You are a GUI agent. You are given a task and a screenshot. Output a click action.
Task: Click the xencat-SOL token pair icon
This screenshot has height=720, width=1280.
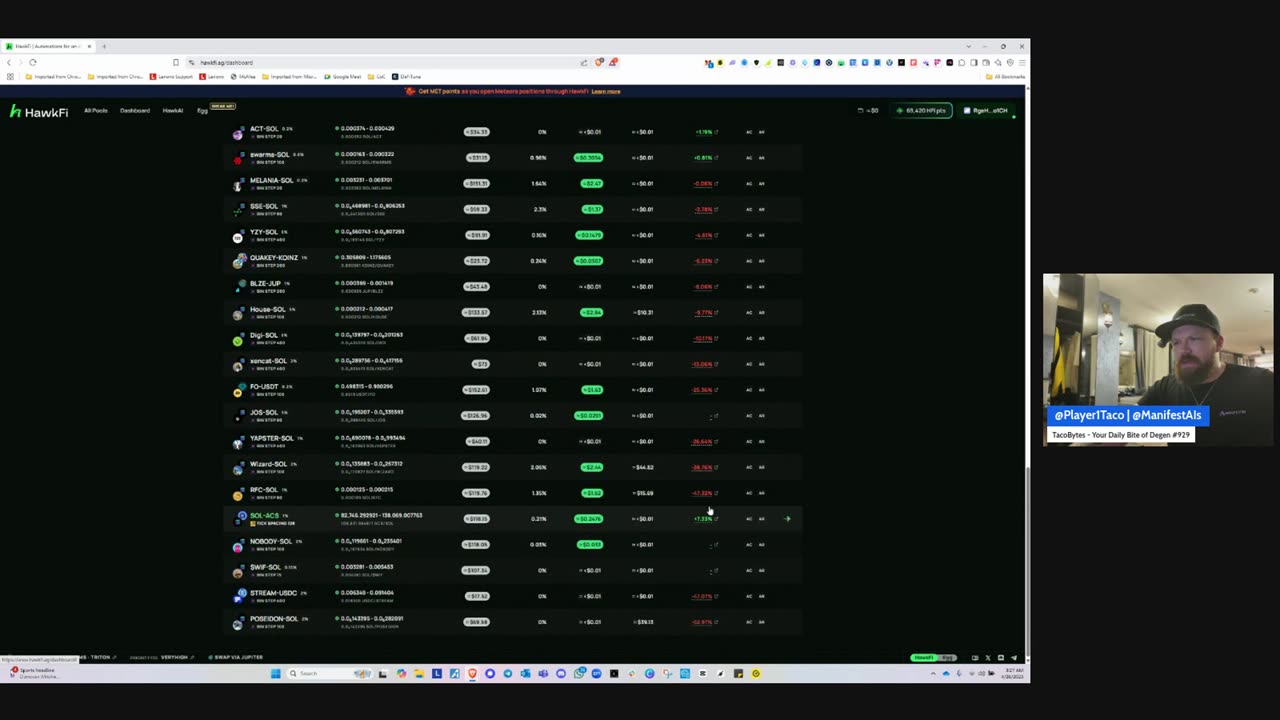[x=237, y=365]
